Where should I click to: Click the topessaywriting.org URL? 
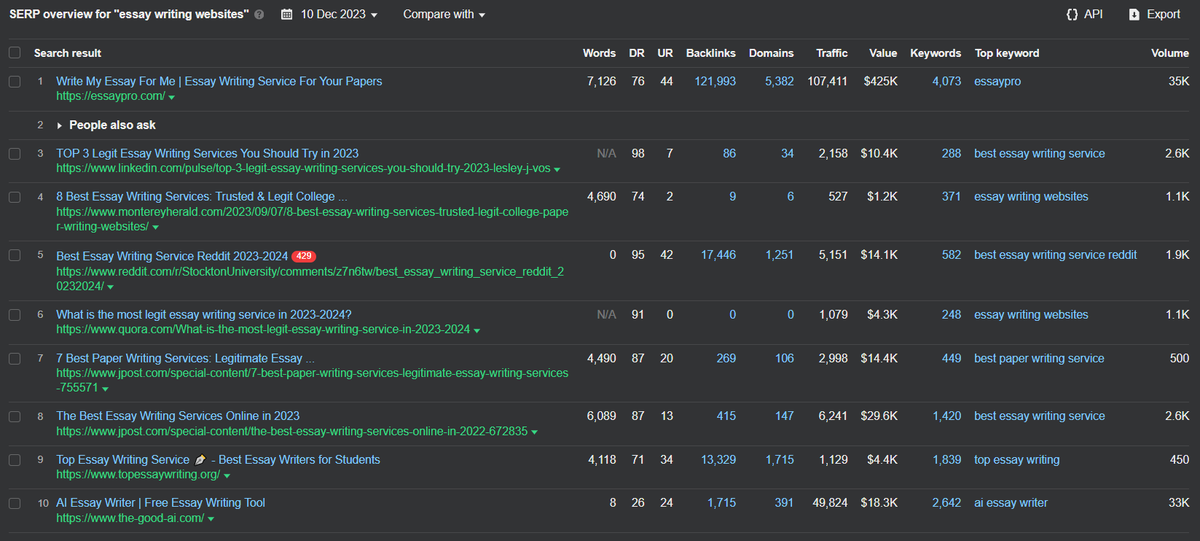(x=138, y=475)
